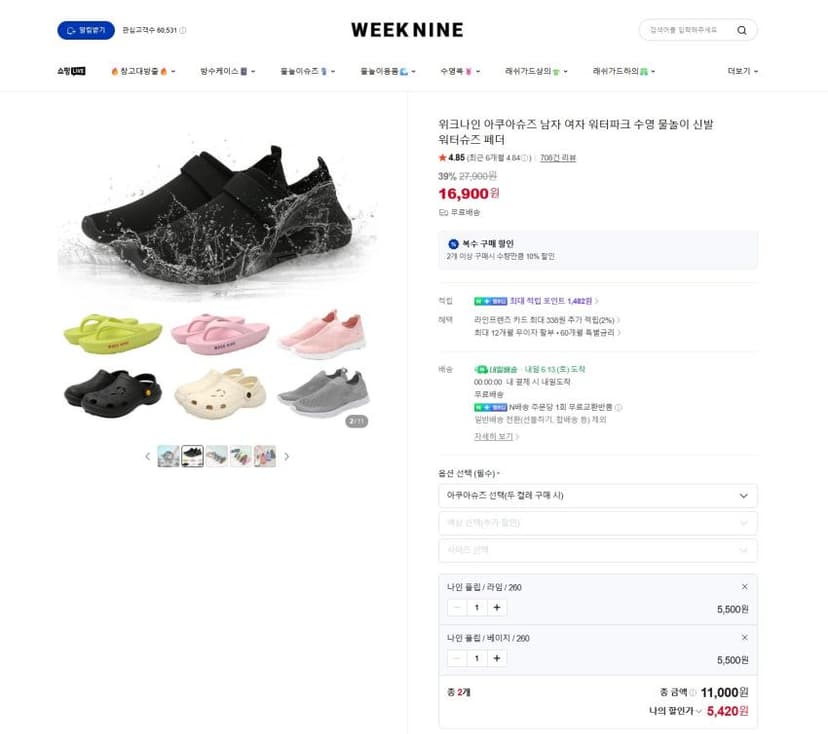Open 아쿠아슈즈 선택 option dropdown
The image size is (828, 734).
598,495
